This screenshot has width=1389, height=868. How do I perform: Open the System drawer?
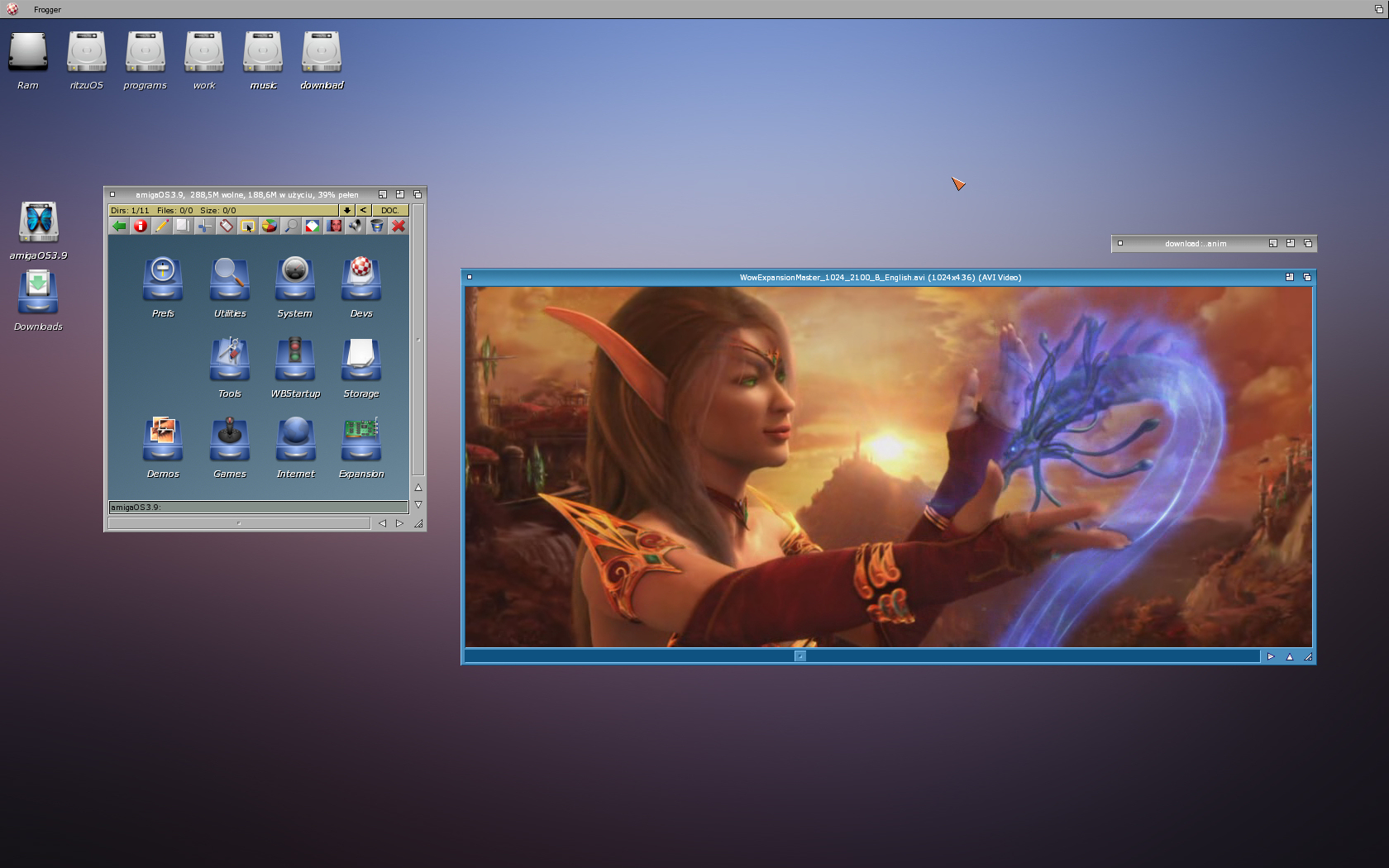pos(295,287)
